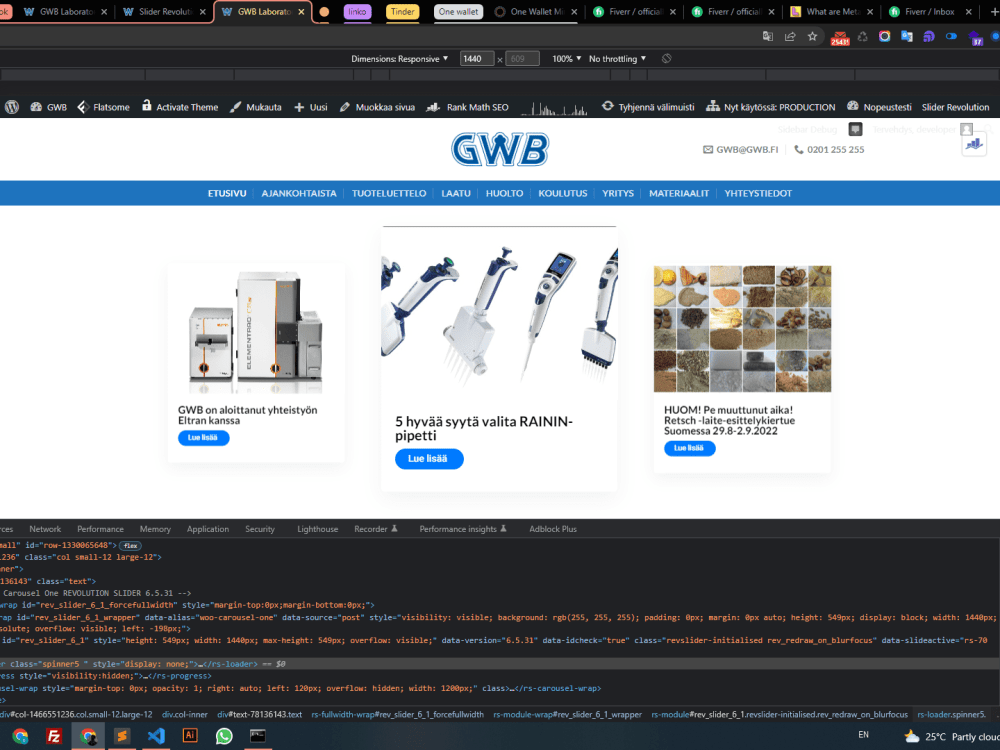The image size is (1000, 750).
Task: Click Lue lisää under Retsch tour post
Action: coord(689,448)
